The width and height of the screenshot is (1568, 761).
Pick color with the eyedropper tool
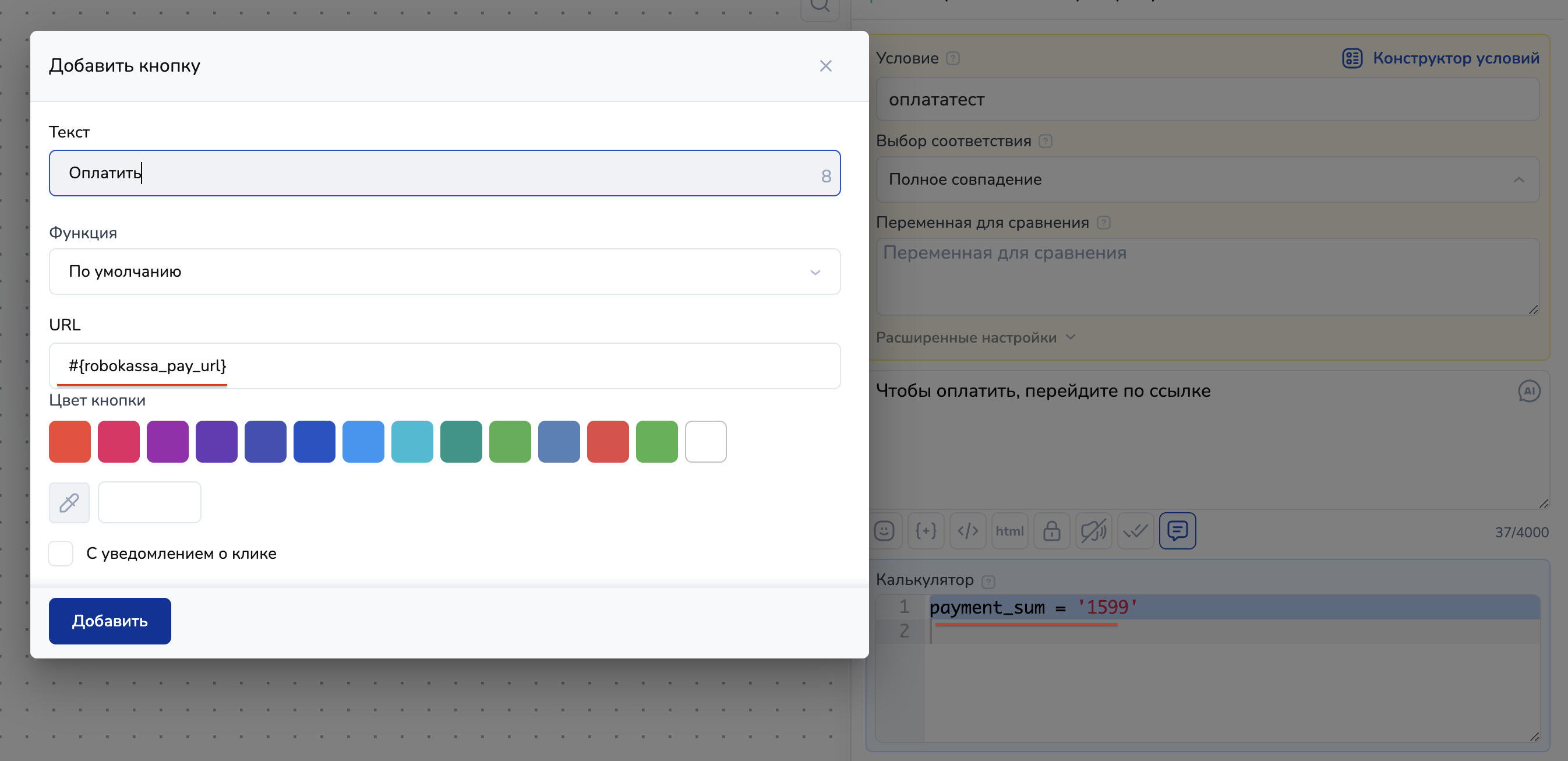click(69, 503)
